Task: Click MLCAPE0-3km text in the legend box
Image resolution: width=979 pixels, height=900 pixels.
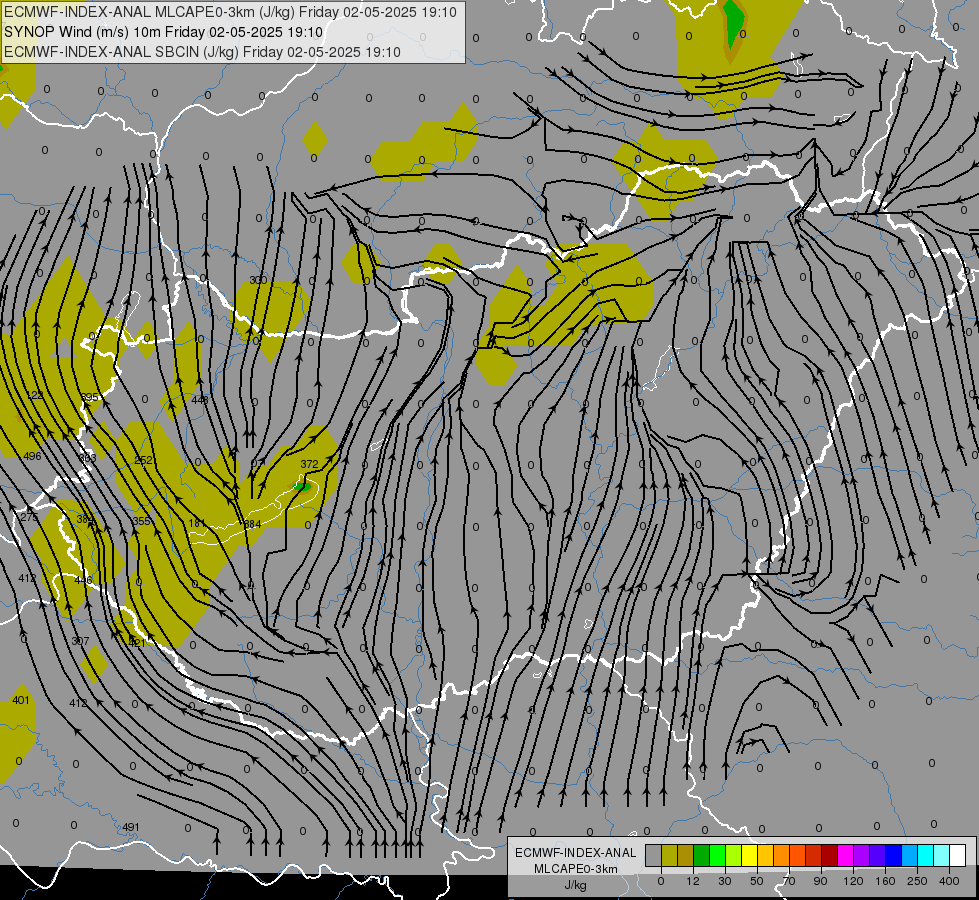Action: click(x=576, y=869)
